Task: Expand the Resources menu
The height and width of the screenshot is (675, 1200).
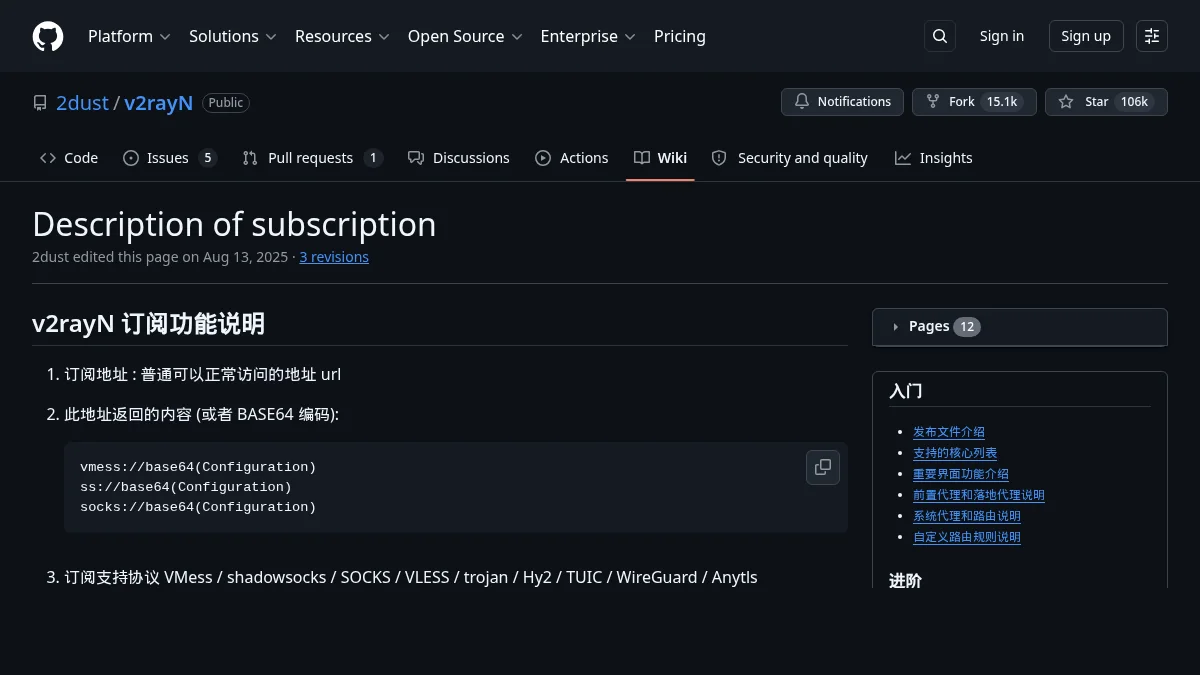Action: pos(343,36)
